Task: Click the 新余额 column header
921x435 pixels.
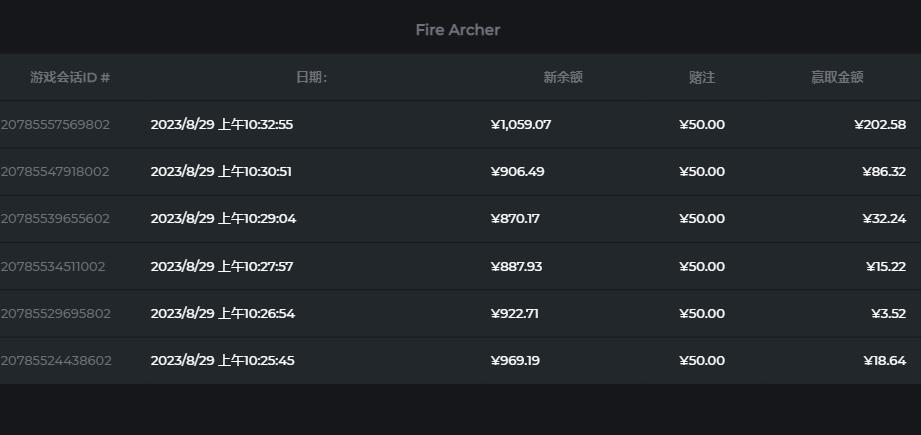Action: (563, 77)
